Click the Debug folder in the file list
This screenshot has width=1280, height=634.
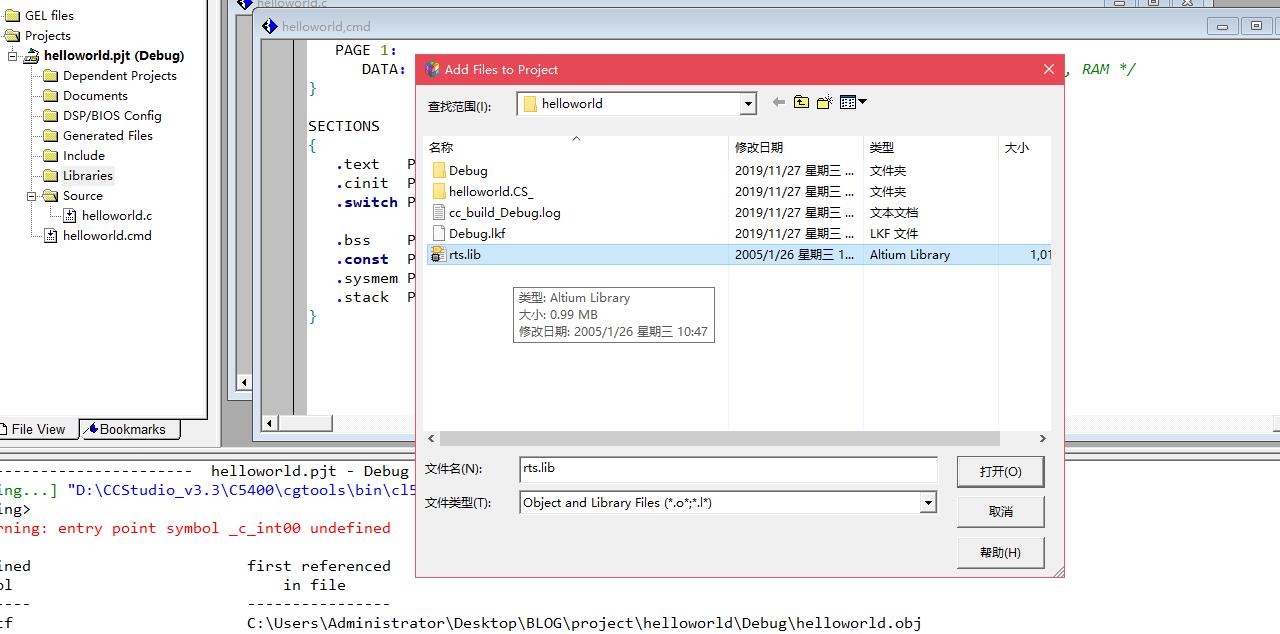pyautogui.click(x=467, y=171)
